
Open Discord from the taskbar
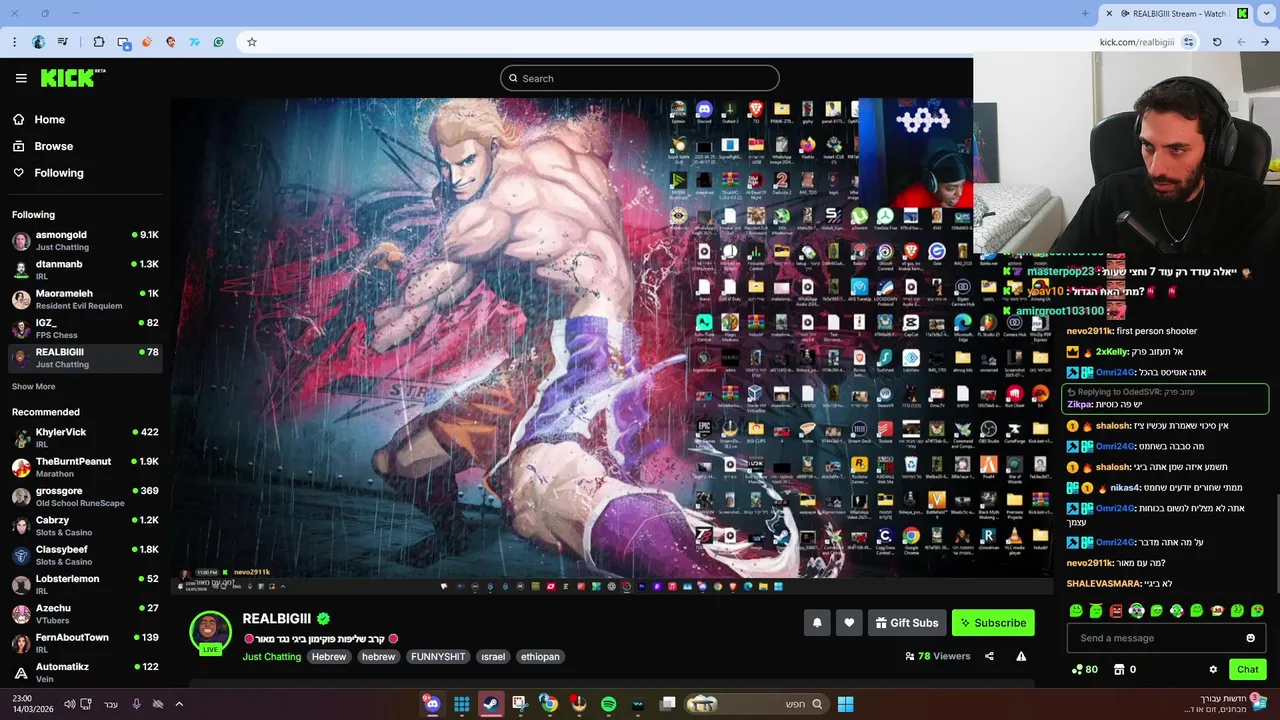[x=432, y=704]
